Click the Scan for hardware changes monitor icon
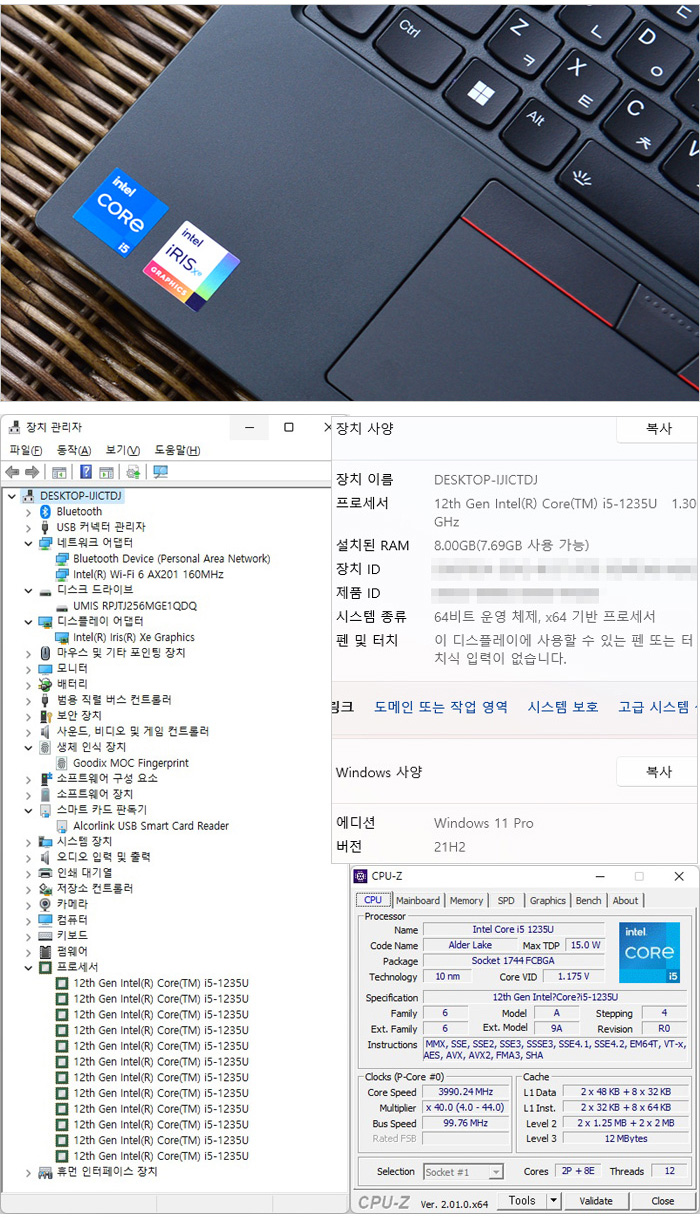The width and height of the screenshot is (700, 1220). tap(160, 472)
